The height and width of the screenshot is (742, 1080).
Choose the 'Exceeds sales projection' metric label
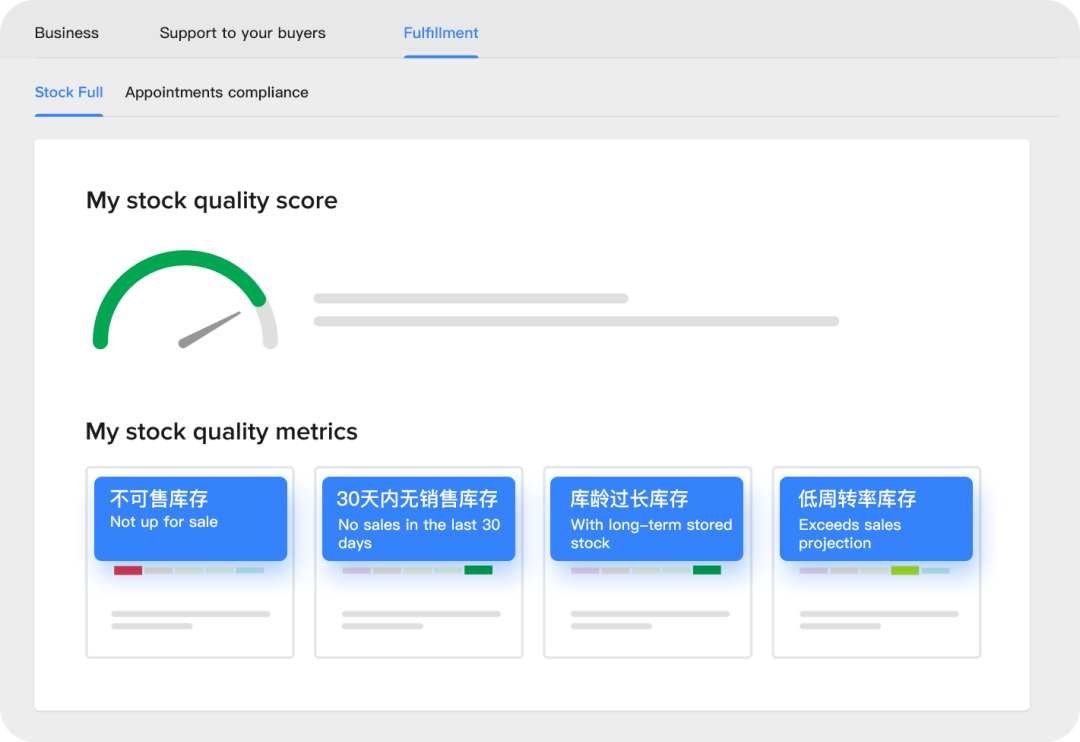click(x=875, y=518)
